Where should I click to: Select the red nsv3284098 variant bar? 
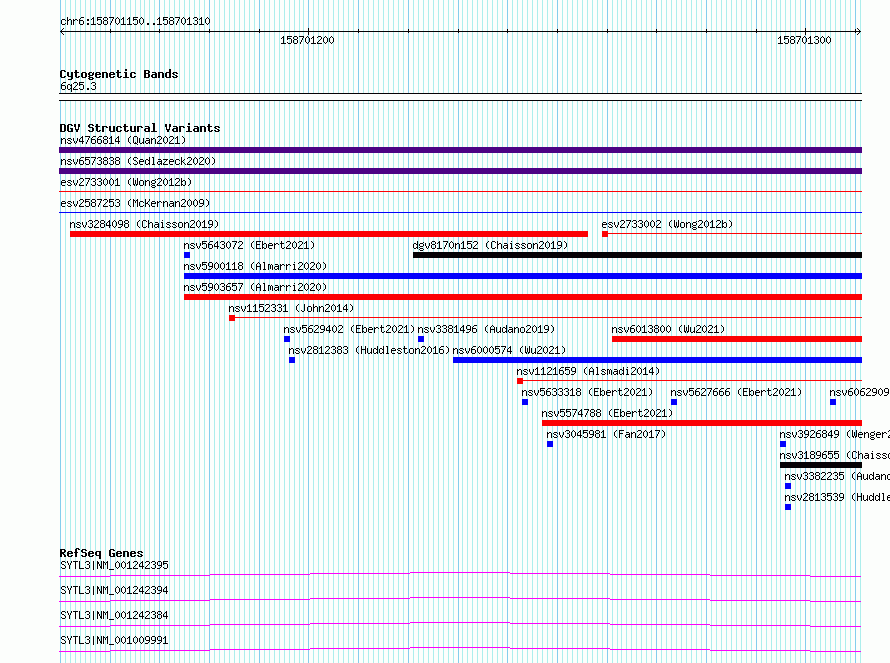point(329,234)
